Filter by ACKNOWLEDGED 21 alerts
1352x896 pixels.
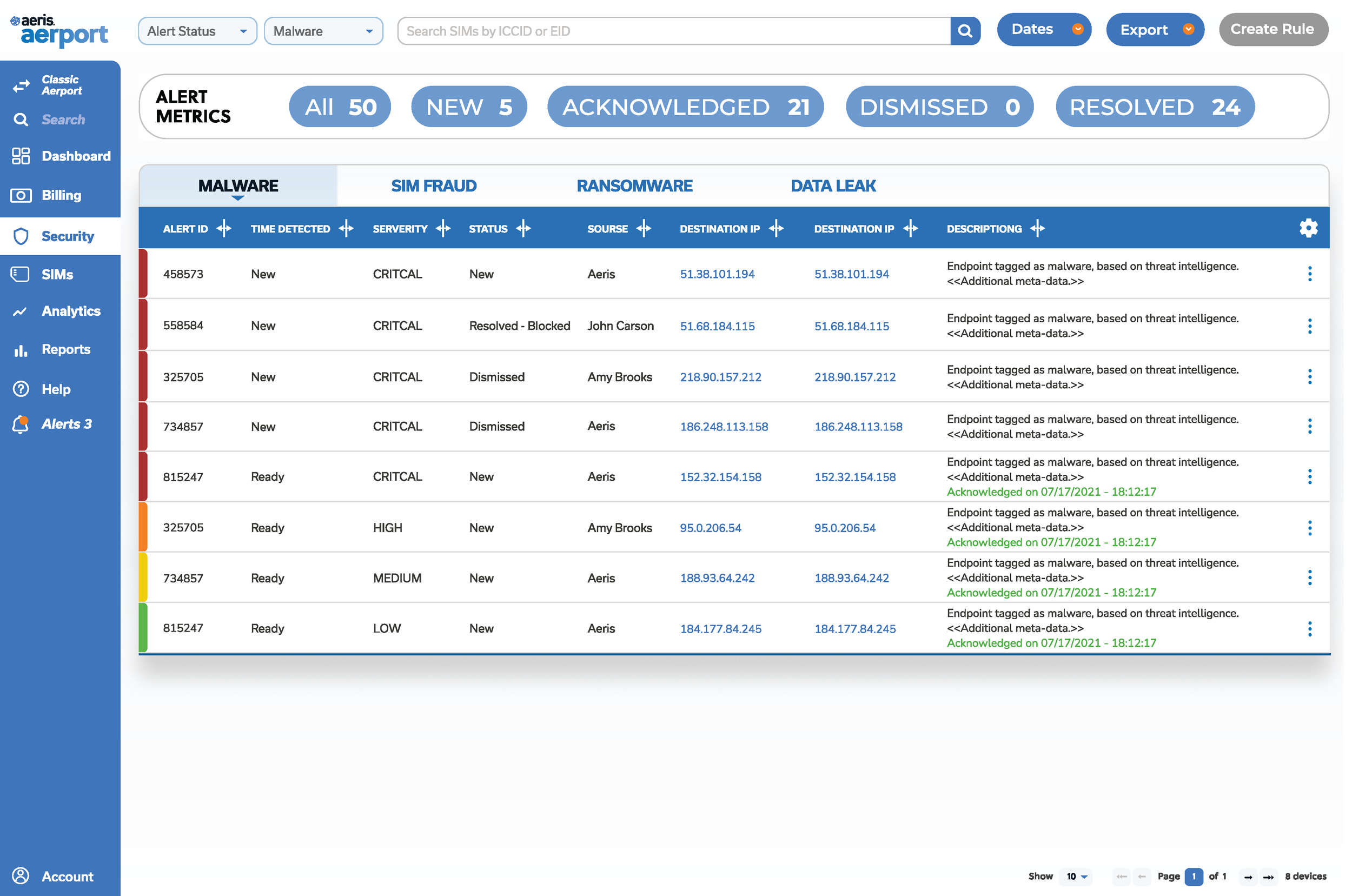pyautogui.click(x=685, y=107)
